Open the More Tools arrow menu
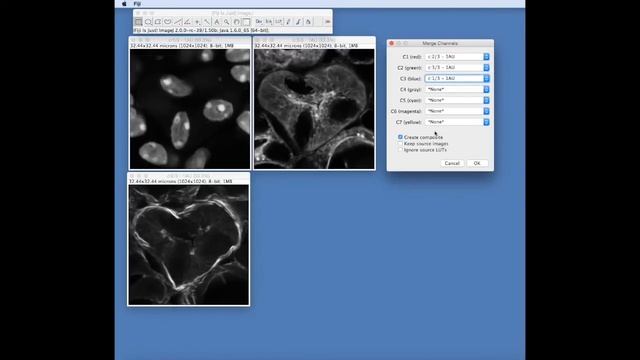The width and height of the screenshot is (640, 360). click(327, 22)
